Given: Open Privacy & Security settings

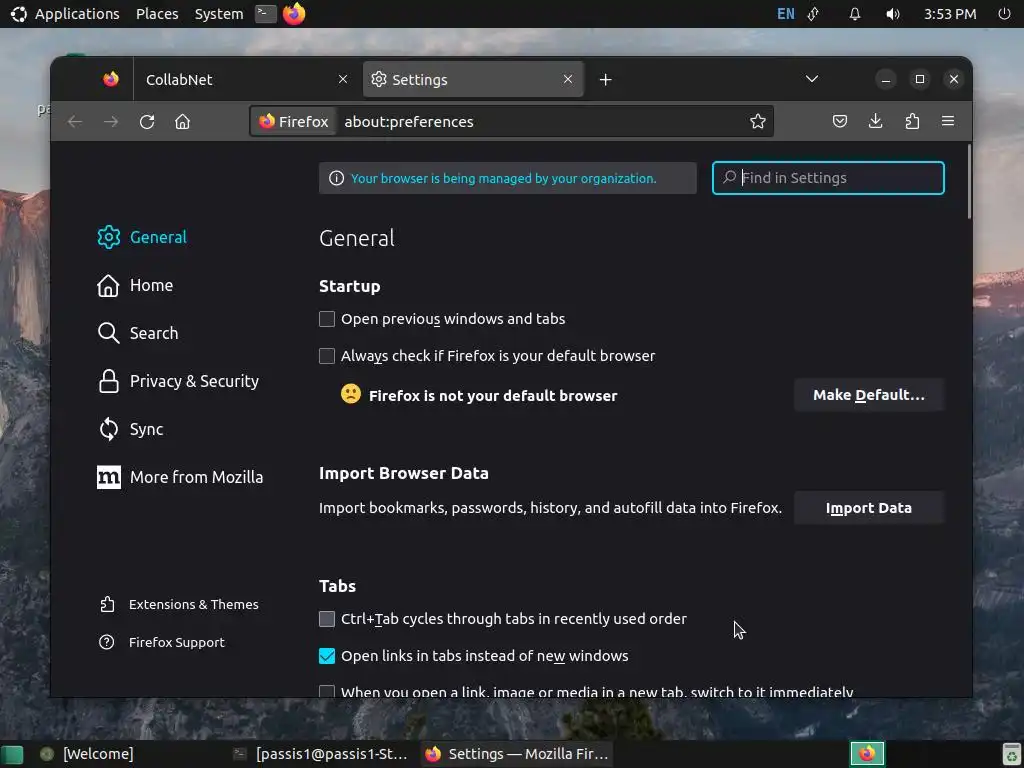Looking at the screenshot, I should (x=178, y=381).
